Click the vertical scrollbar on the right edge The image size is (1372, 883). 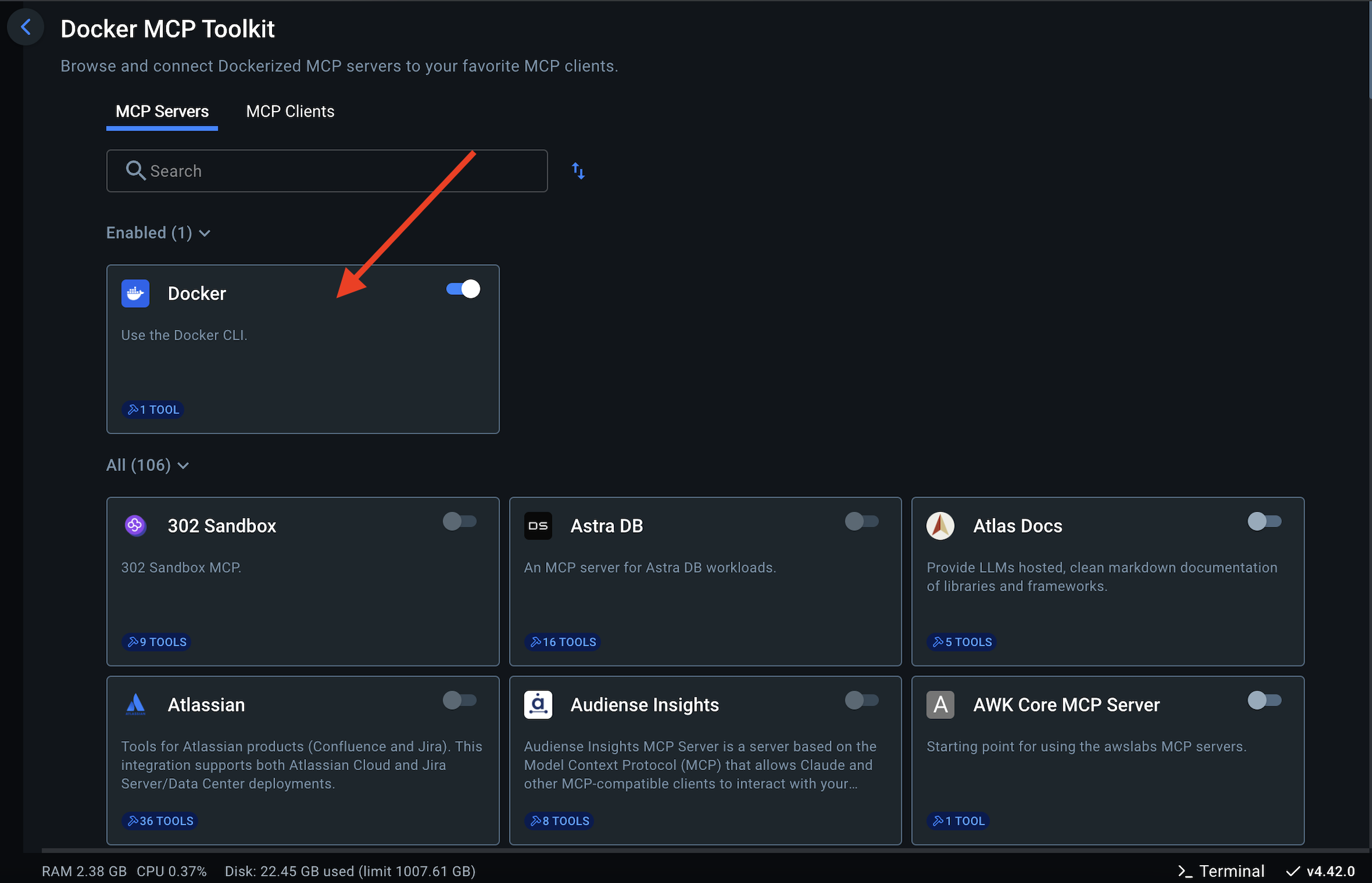click(x=1370, y=49)
